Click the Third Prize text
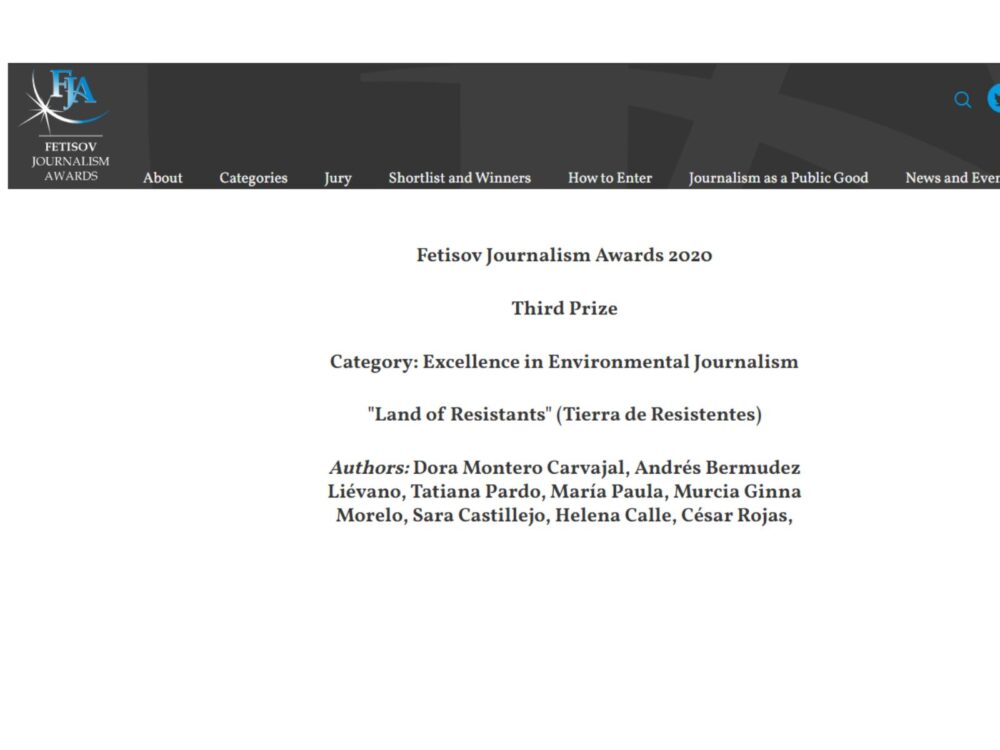 pos(564,308)
